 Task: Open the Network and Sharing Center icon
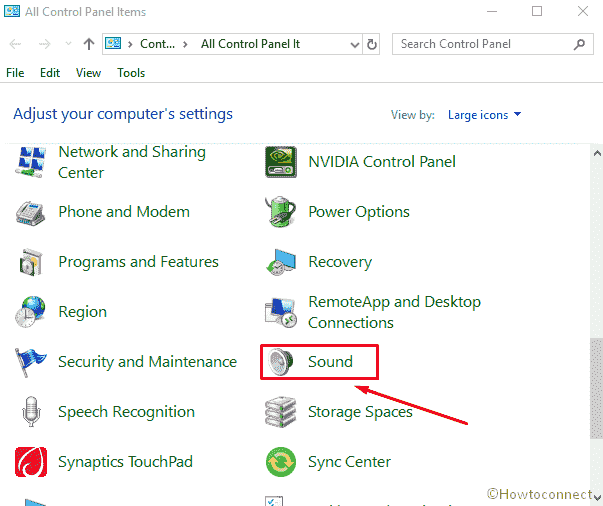[x=30, y=162]
